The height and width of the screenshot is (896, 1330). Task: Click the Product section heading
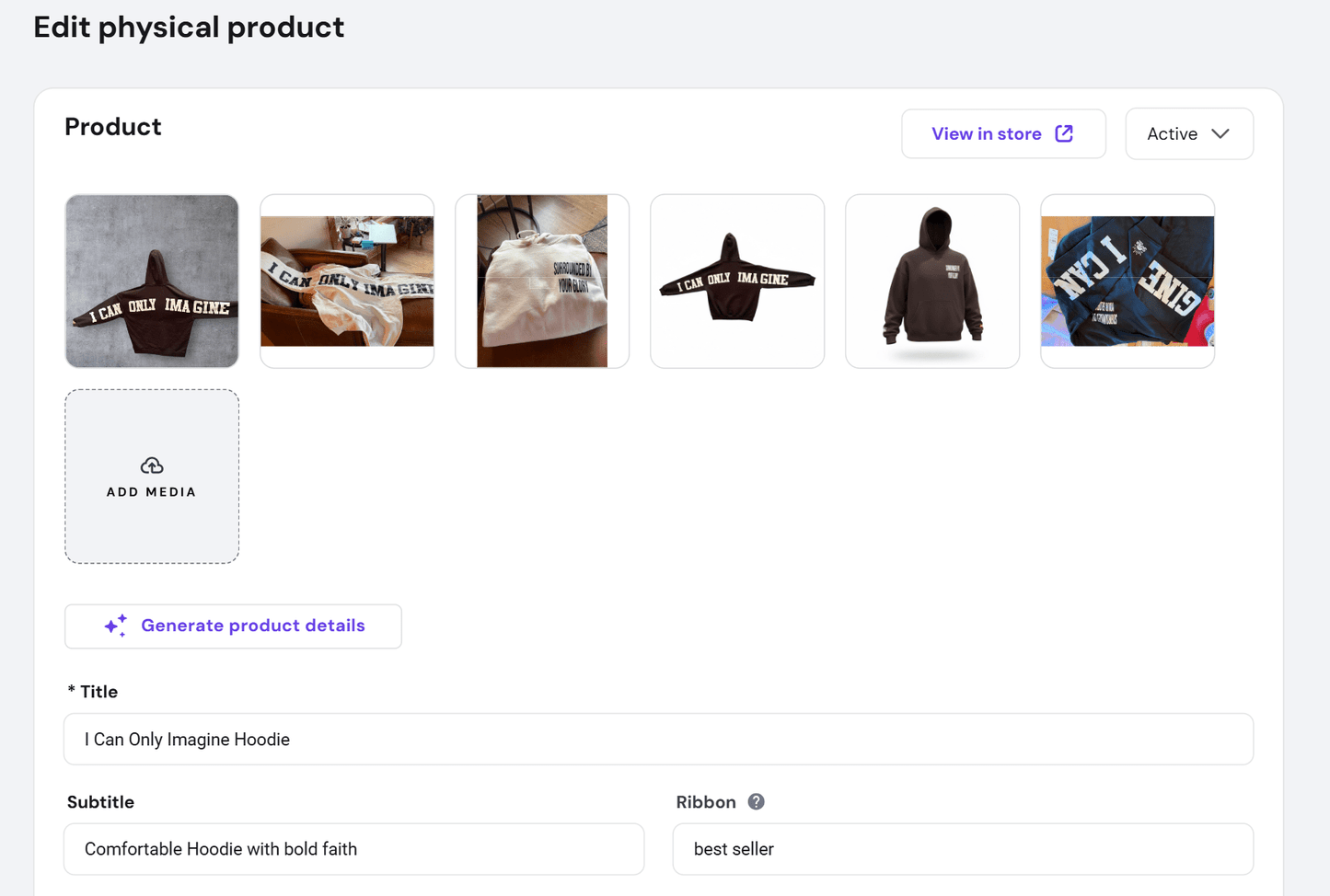113,127
